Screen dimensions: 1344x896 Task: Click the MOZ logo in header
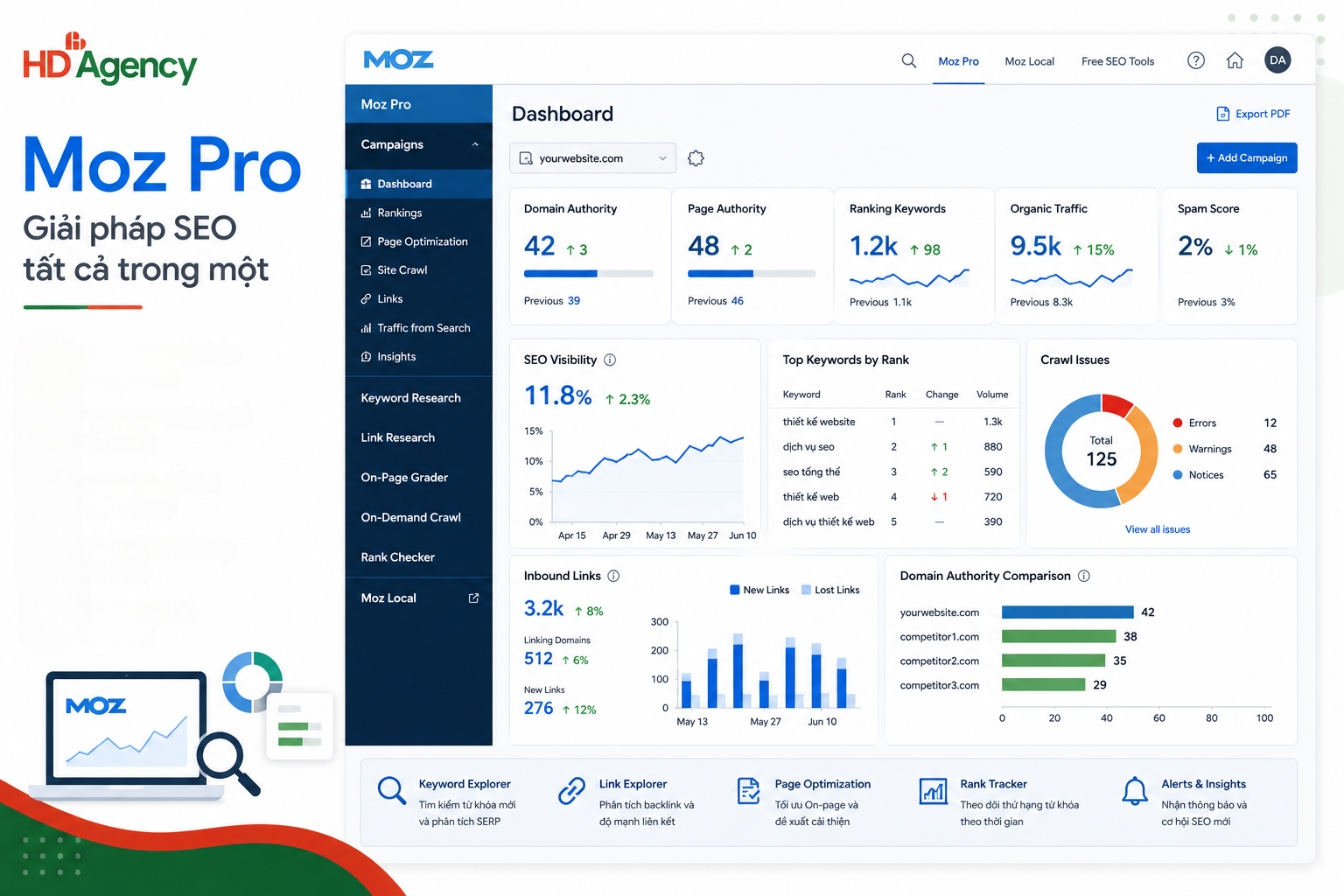click(399, 60)
